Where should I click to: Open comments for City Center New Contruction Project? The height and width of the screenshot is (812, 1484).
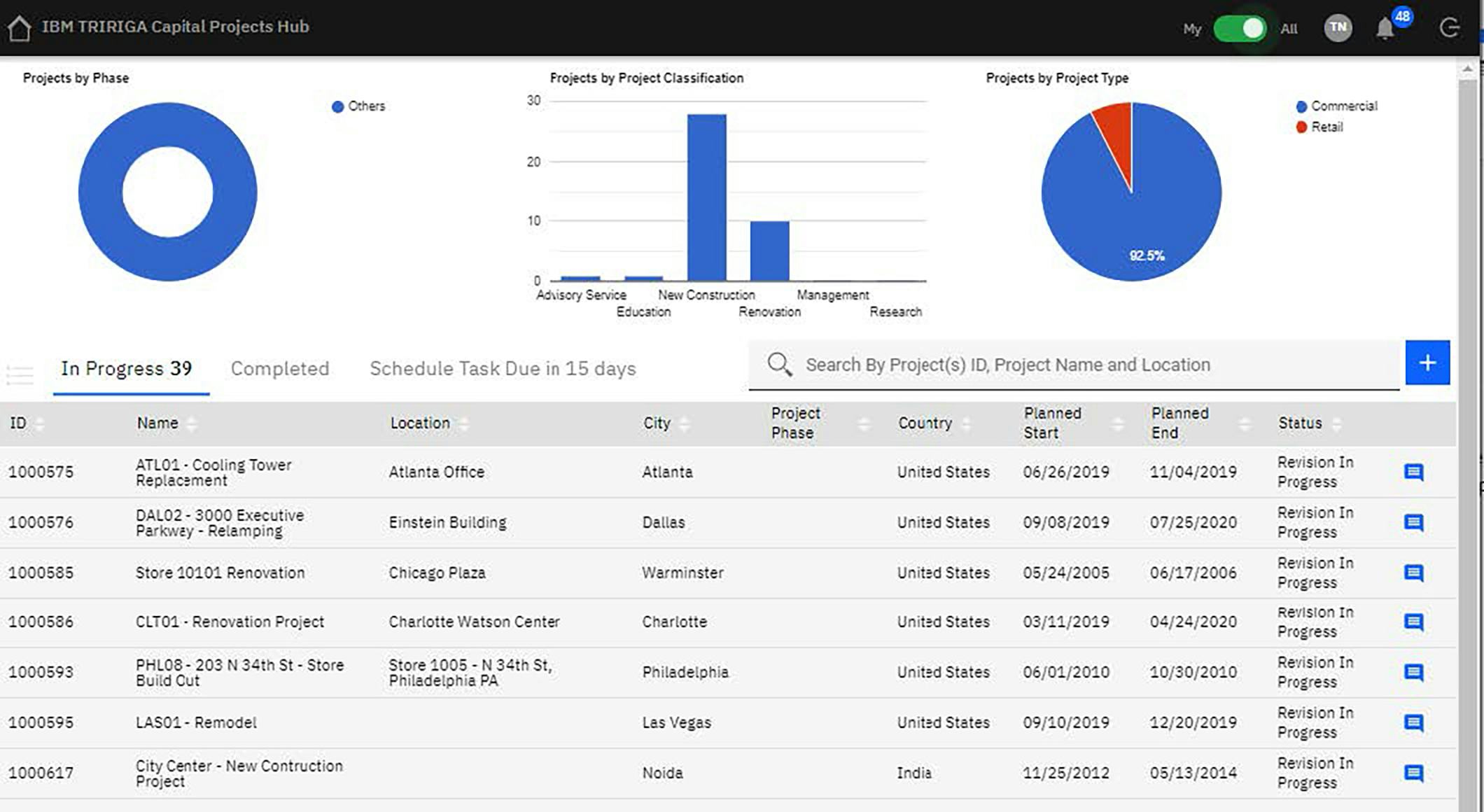click(1415, 773)
